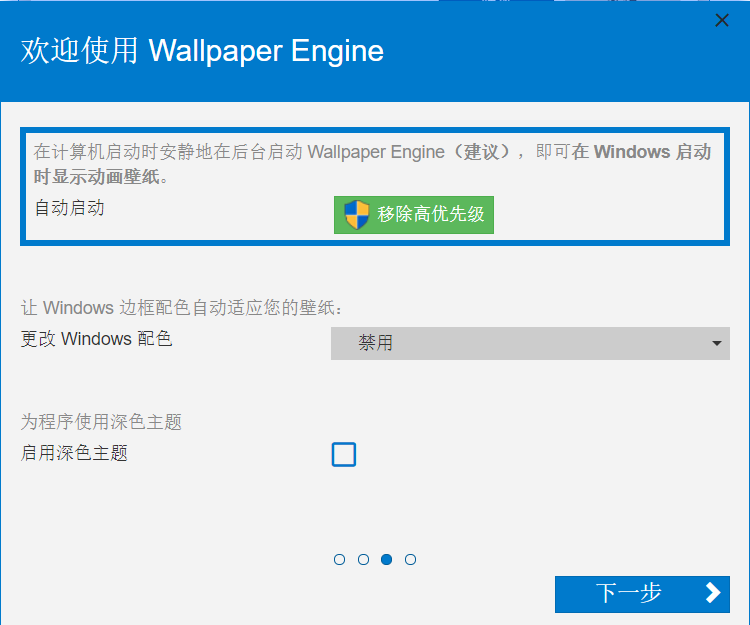Click the 更改 Windows 配色 label

tap(96, 339)
